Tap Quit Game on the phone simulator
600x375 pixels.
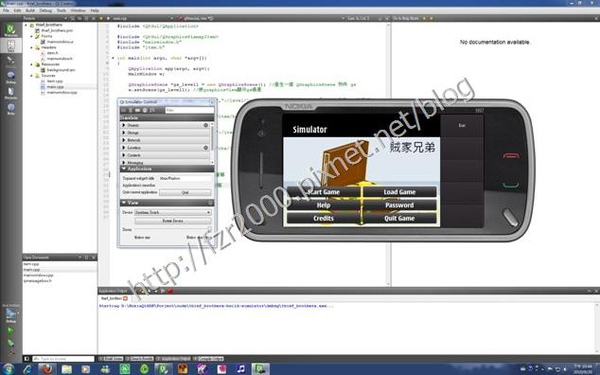pyautogui.click(x=399, y=218)
